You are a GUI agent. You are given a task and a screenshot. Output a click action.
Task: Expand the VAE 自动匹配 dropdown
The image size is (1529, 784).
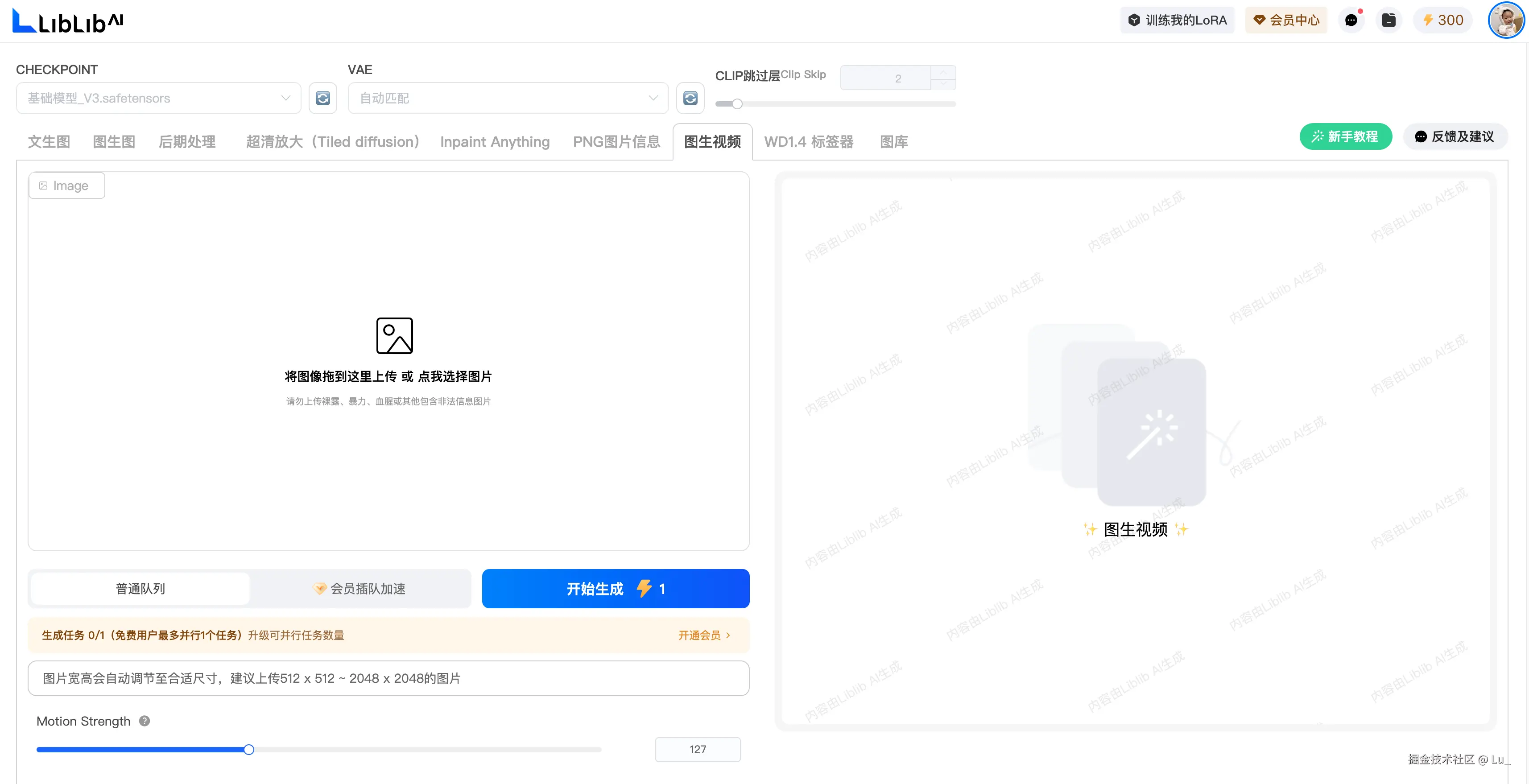point(508,98)
